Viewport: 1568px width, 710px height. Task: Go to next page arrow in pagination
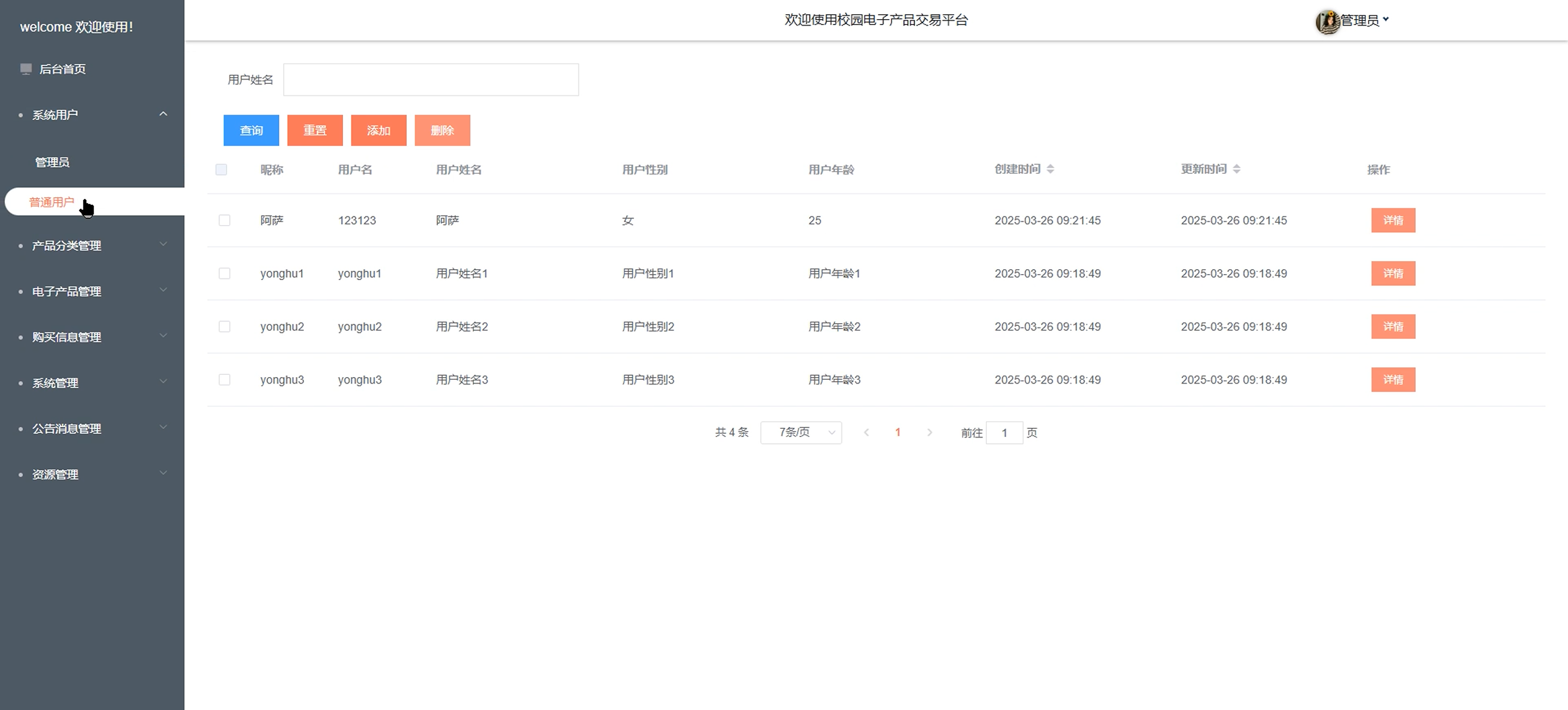929,432
